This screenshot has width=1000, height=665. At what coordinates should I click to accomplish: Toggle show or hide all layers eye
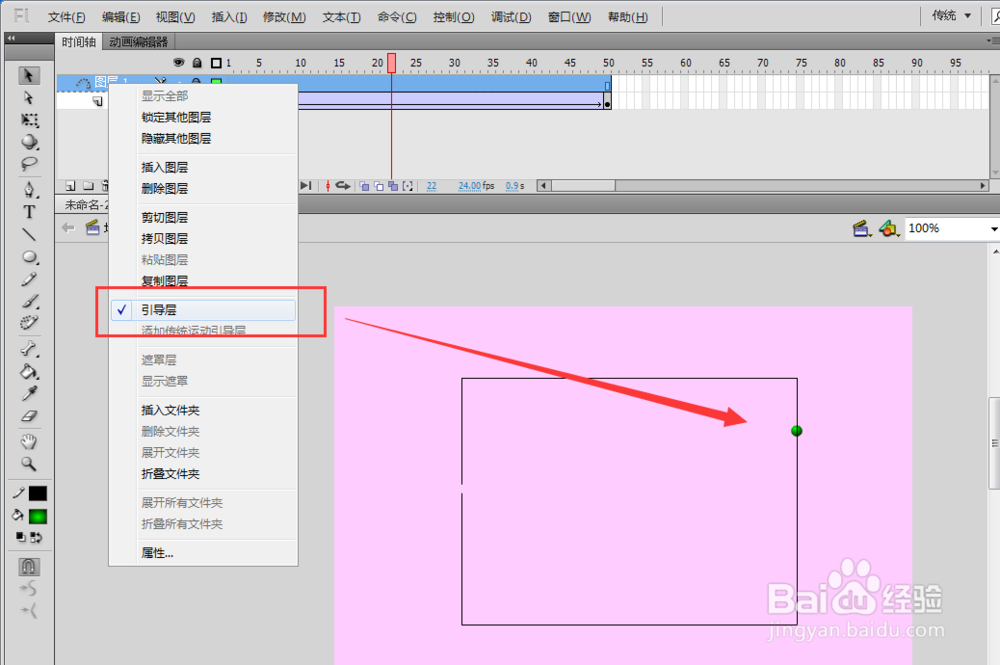pyautogui.click(x=179, y=62)
